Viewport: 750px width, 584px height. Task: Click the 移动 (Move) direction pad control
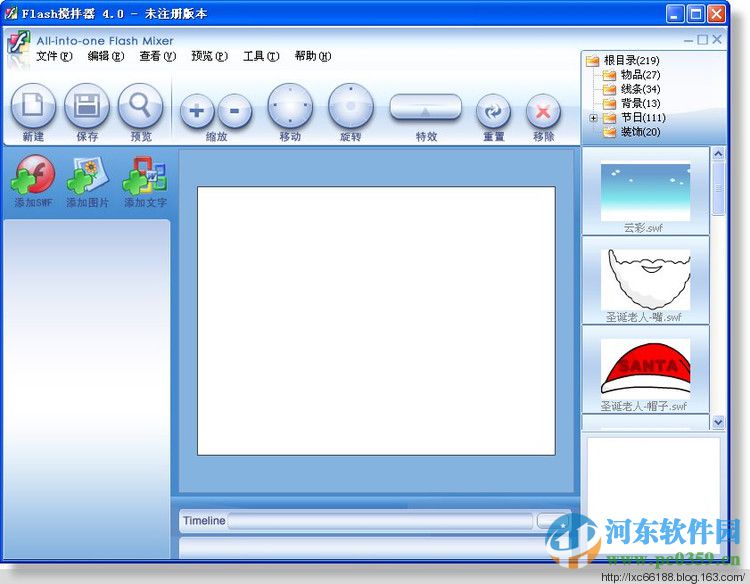coord(290,106)
